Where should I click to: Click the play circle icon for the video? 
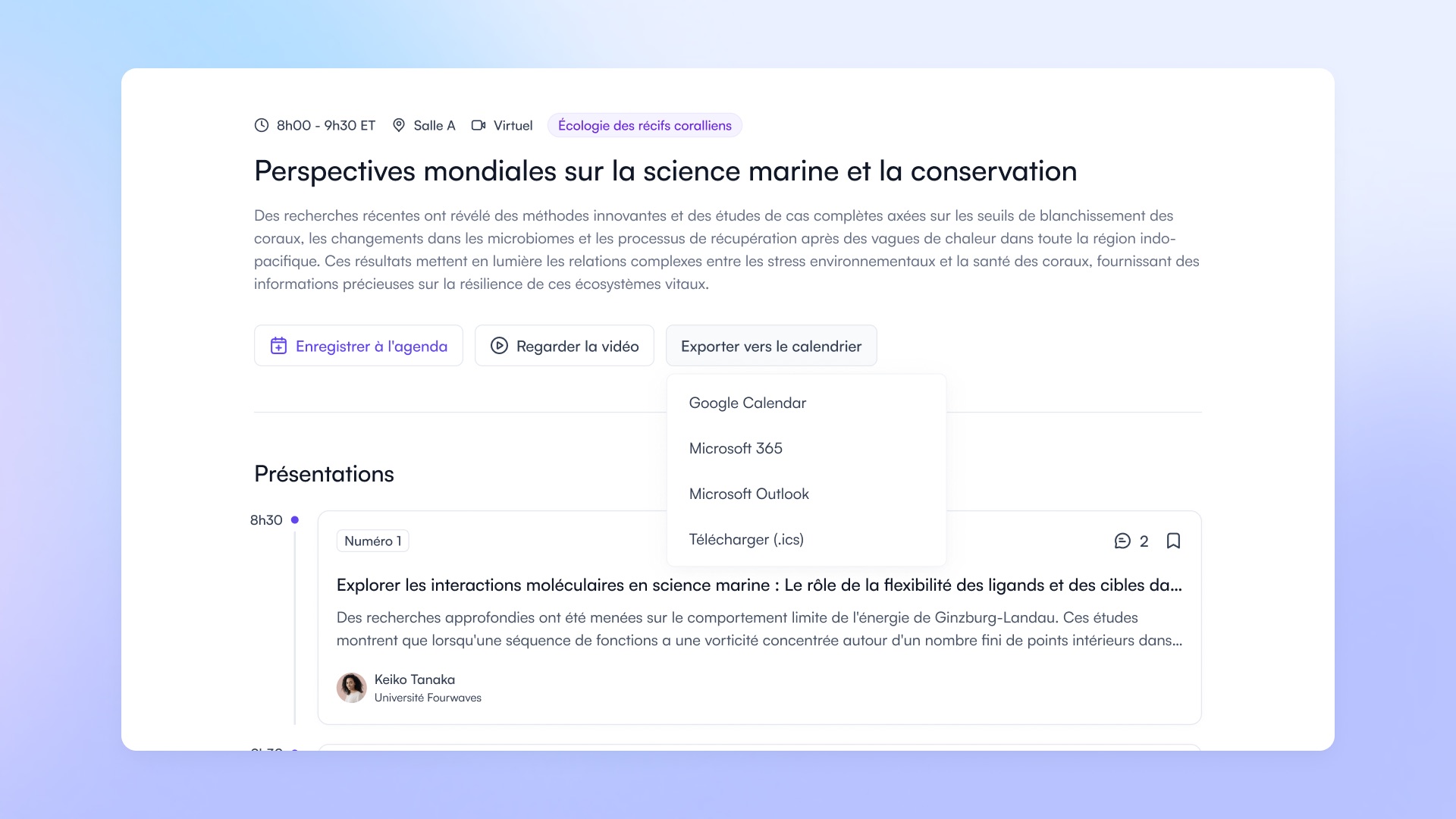tap(499, 346)
